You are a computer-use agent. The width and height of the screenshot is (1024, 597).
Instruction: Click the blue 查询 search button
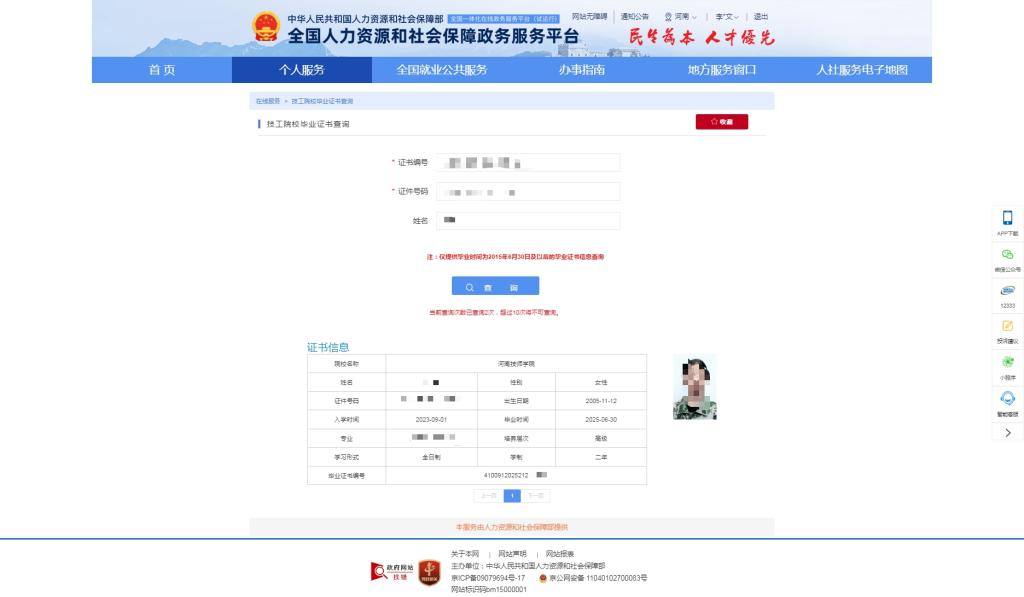click(496, 286)
